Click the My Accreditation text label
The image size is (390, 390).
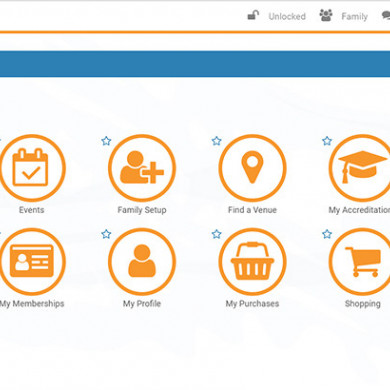coord(359,210)
